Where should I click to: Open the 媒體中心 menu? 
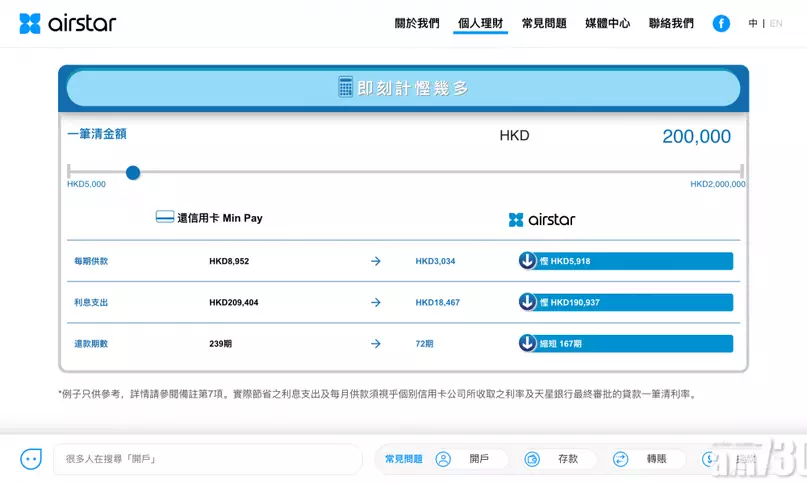pos(607,23)
